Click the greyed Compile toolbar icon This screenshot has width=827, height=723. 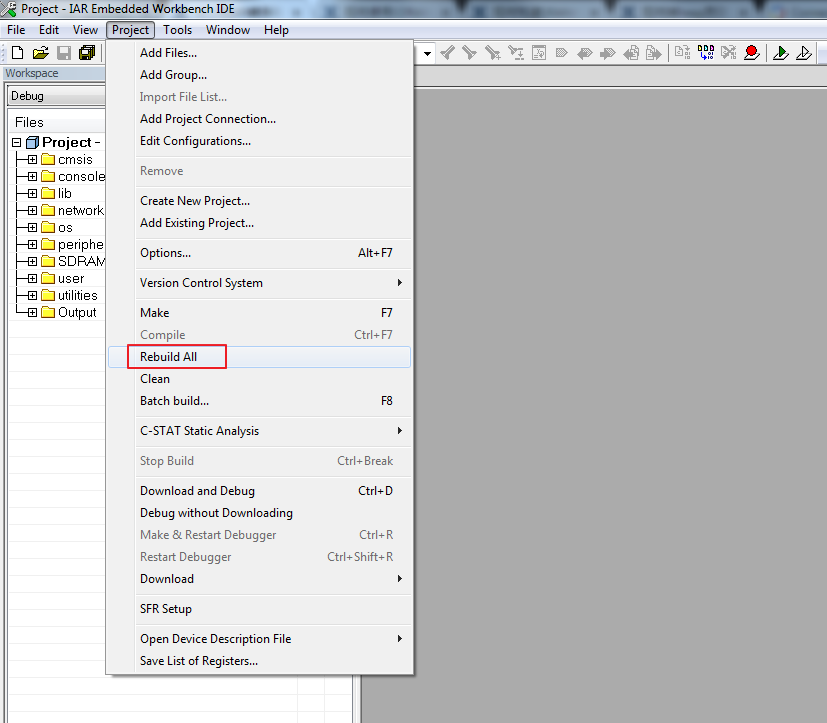pos(682,53)
